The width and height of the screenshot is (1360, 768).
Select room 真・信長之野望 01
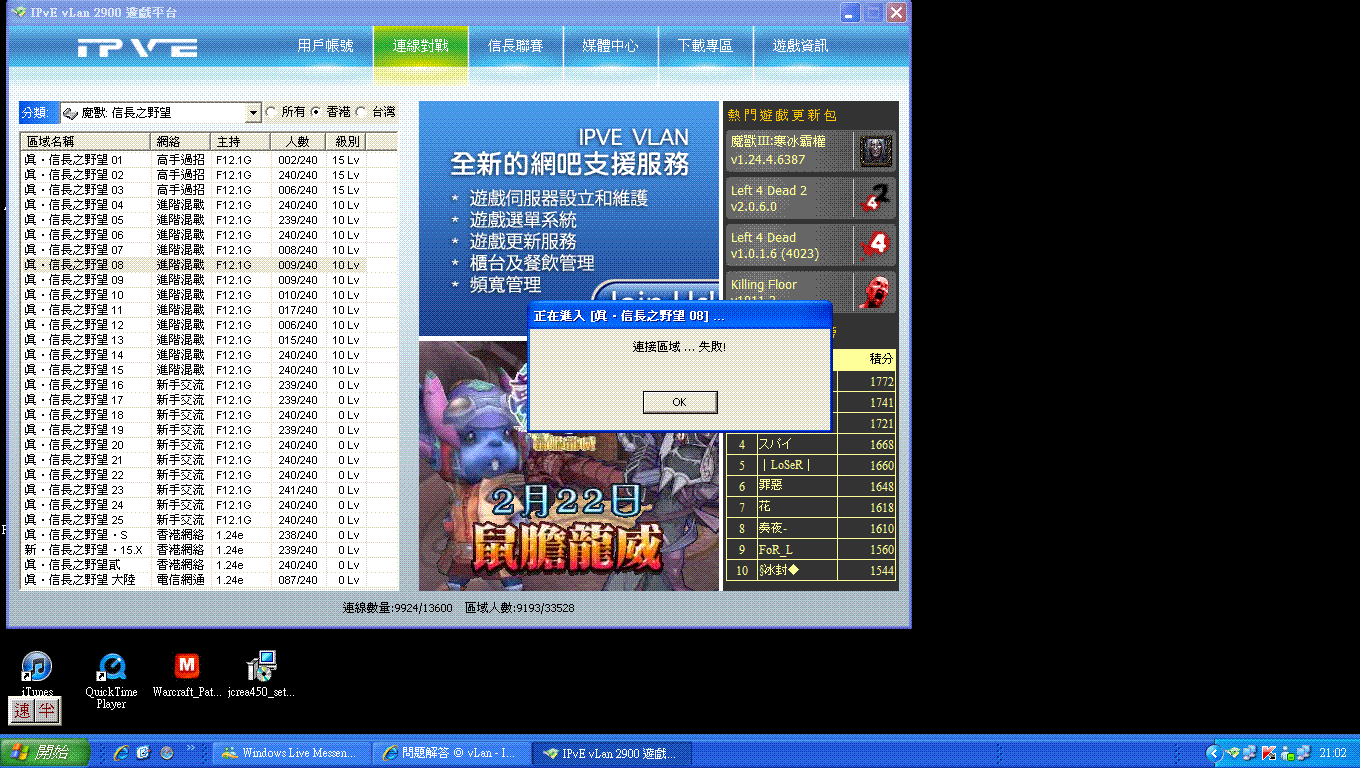click(194, 160)
